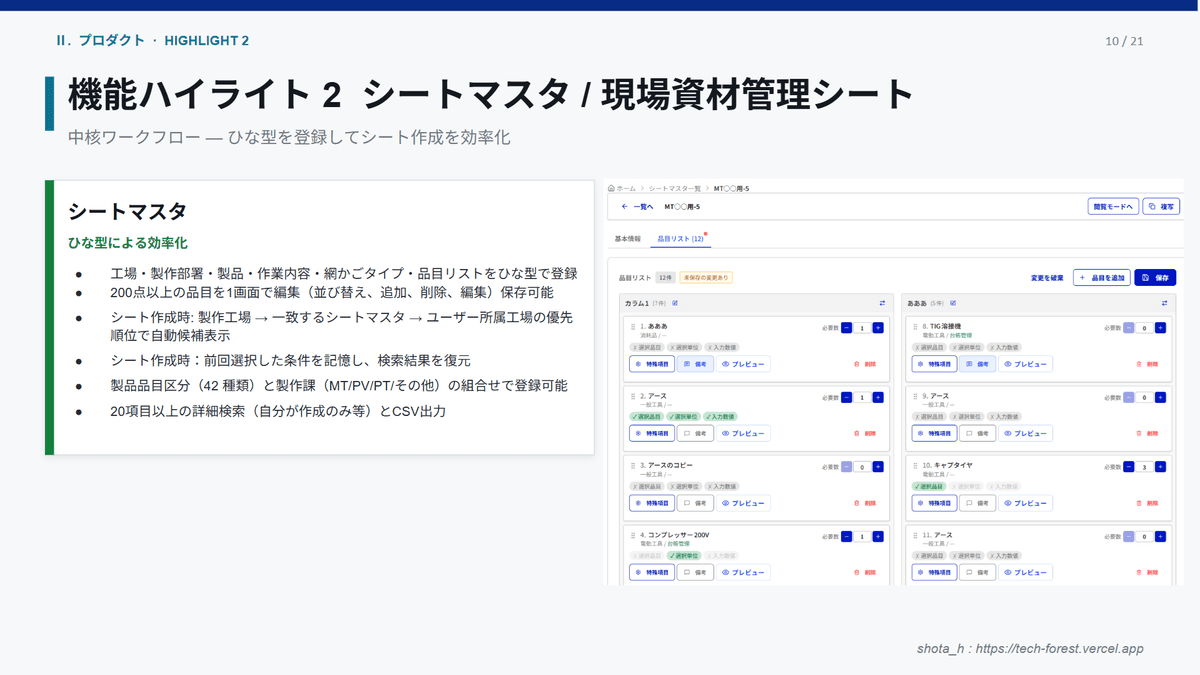Click the delete icon on the TIG溶接機 card
Viewport: 1200px width, 675px height.
point(1137,364)
